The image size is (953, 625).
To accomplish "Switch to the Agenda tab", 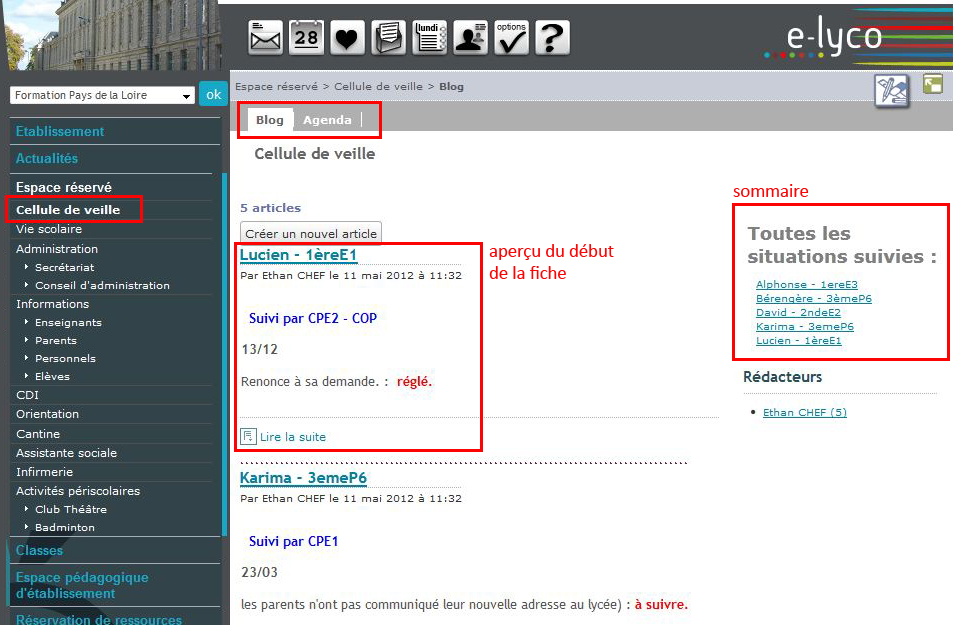I will 327,120.
